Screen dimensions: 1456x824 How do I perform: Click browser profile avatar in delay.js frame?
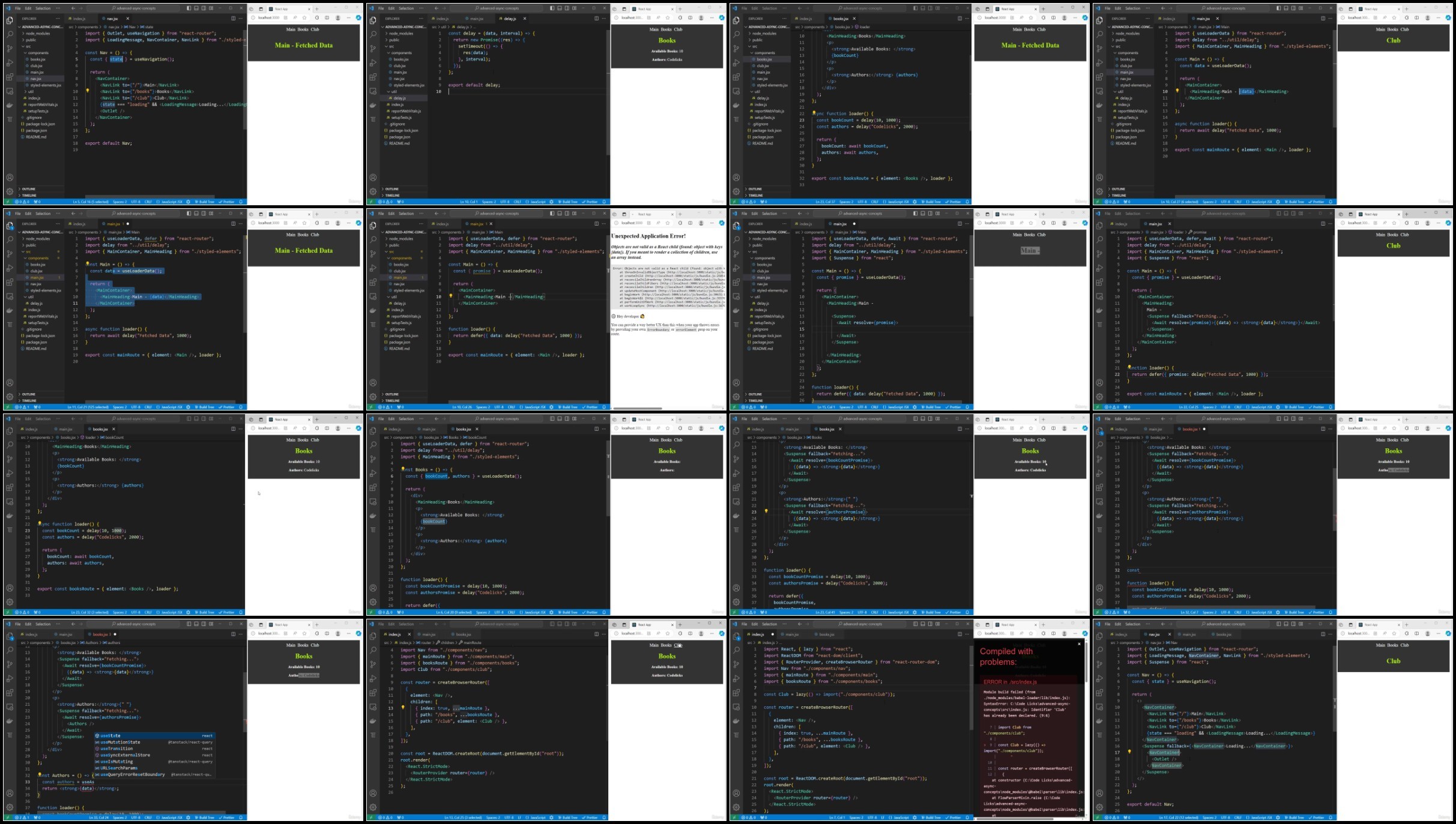pos(701,18)
